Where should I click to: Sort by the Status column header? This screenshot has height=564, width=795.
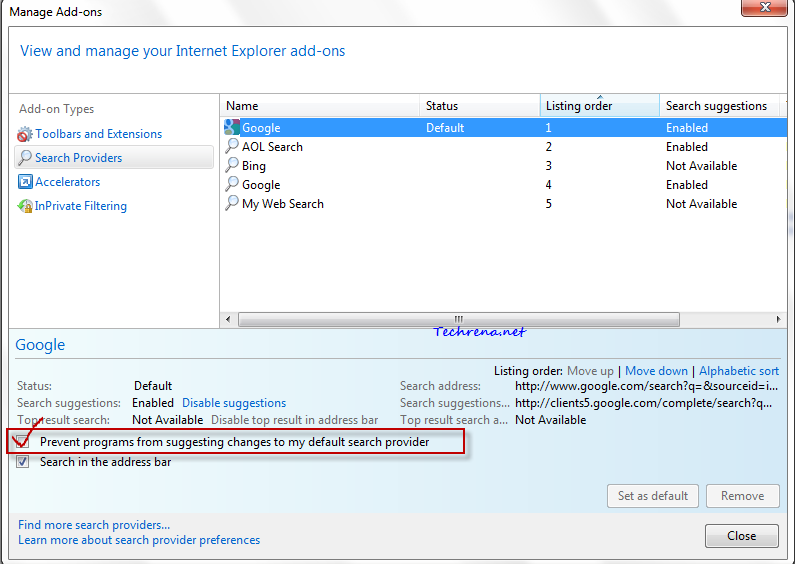(480, 105)
